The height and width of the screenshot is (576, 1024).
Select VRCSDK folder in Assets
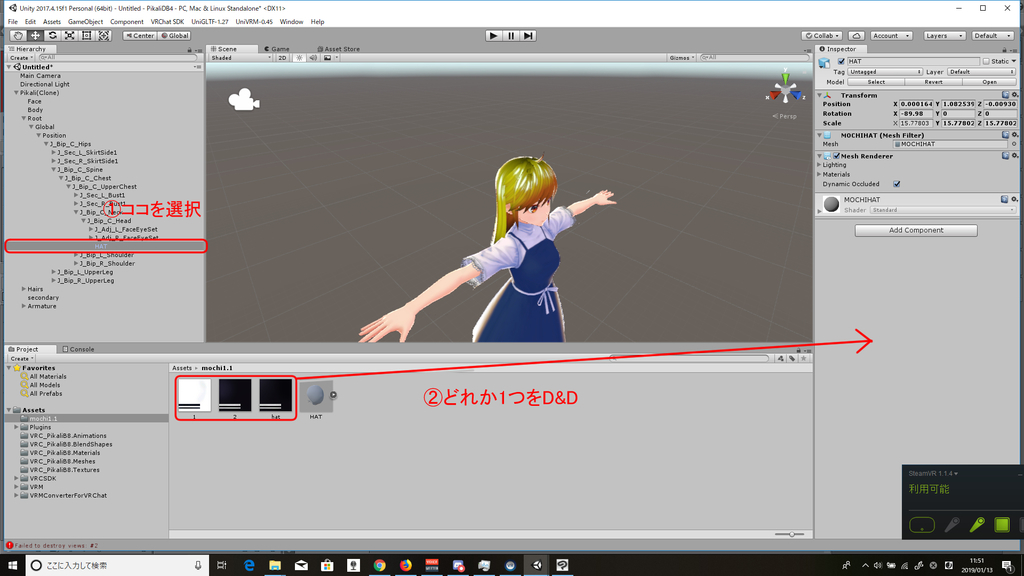point(42,478)
